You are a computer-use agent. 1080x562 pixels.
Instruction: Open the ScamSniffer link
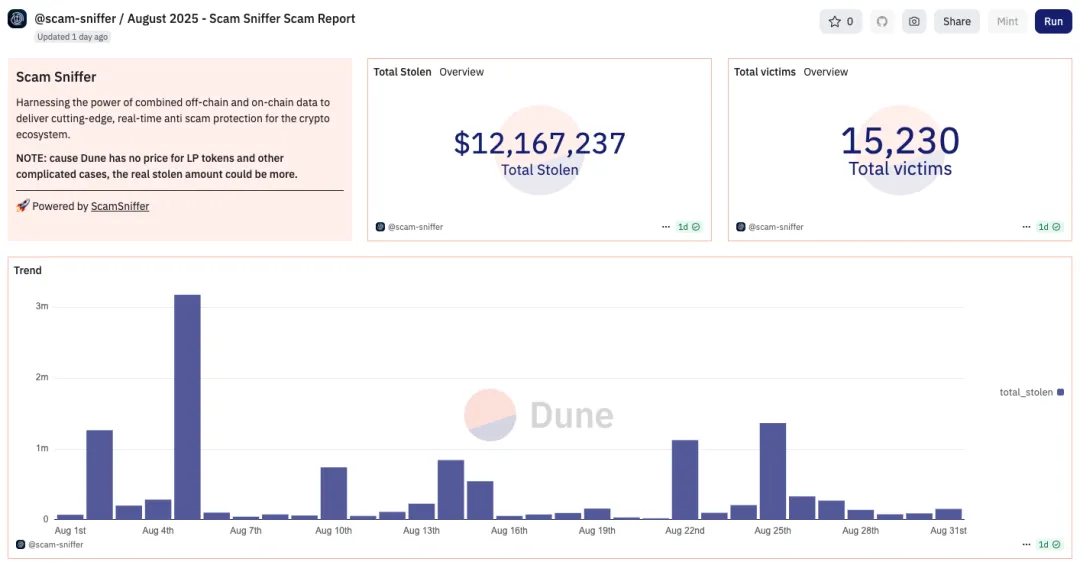119,206
